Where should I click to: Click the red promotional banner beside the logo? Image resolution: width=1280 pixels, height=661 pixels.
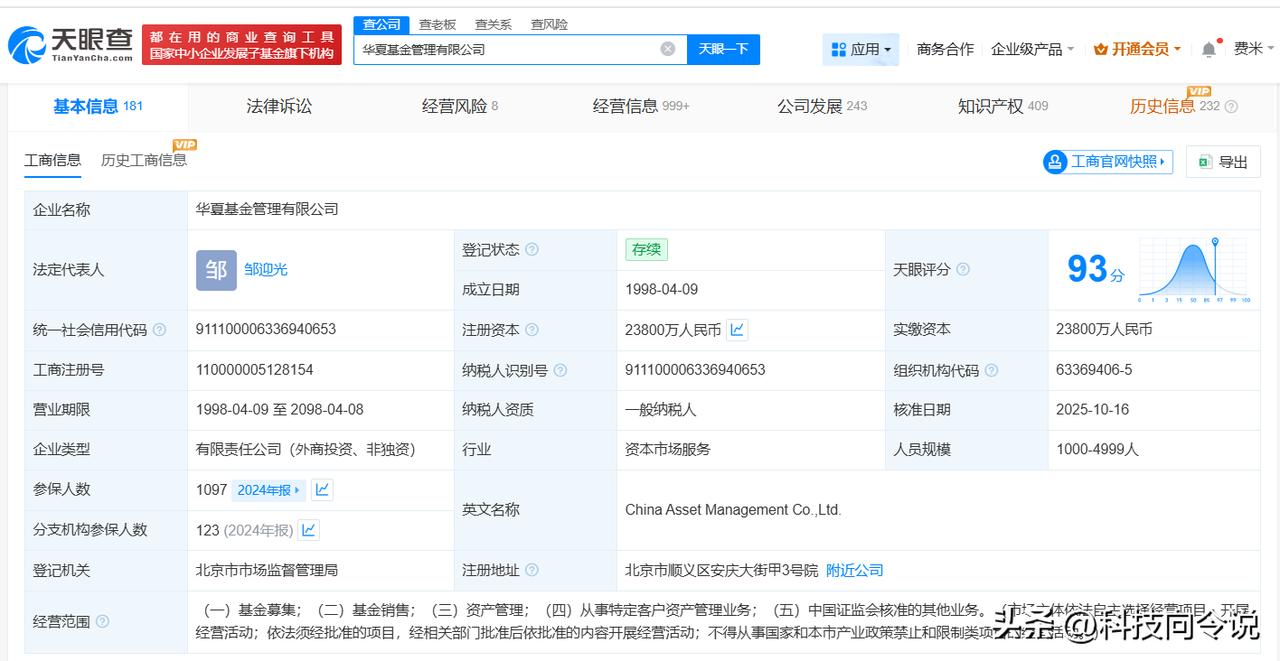[242, 45]
